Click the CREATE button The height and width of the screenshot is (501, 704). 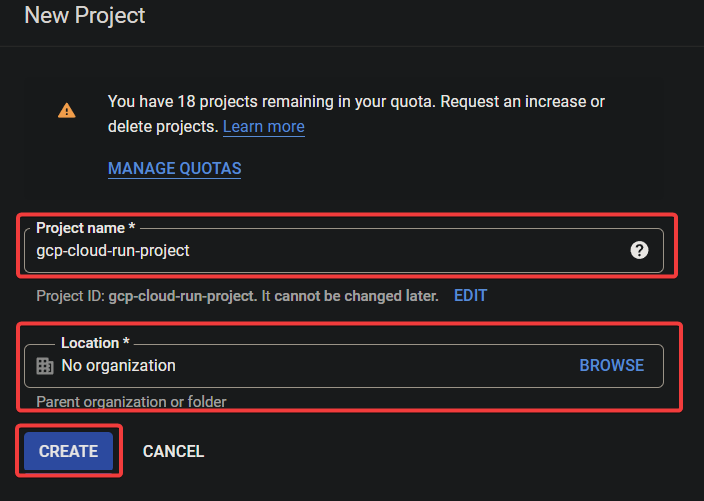[x=68, y=451]
